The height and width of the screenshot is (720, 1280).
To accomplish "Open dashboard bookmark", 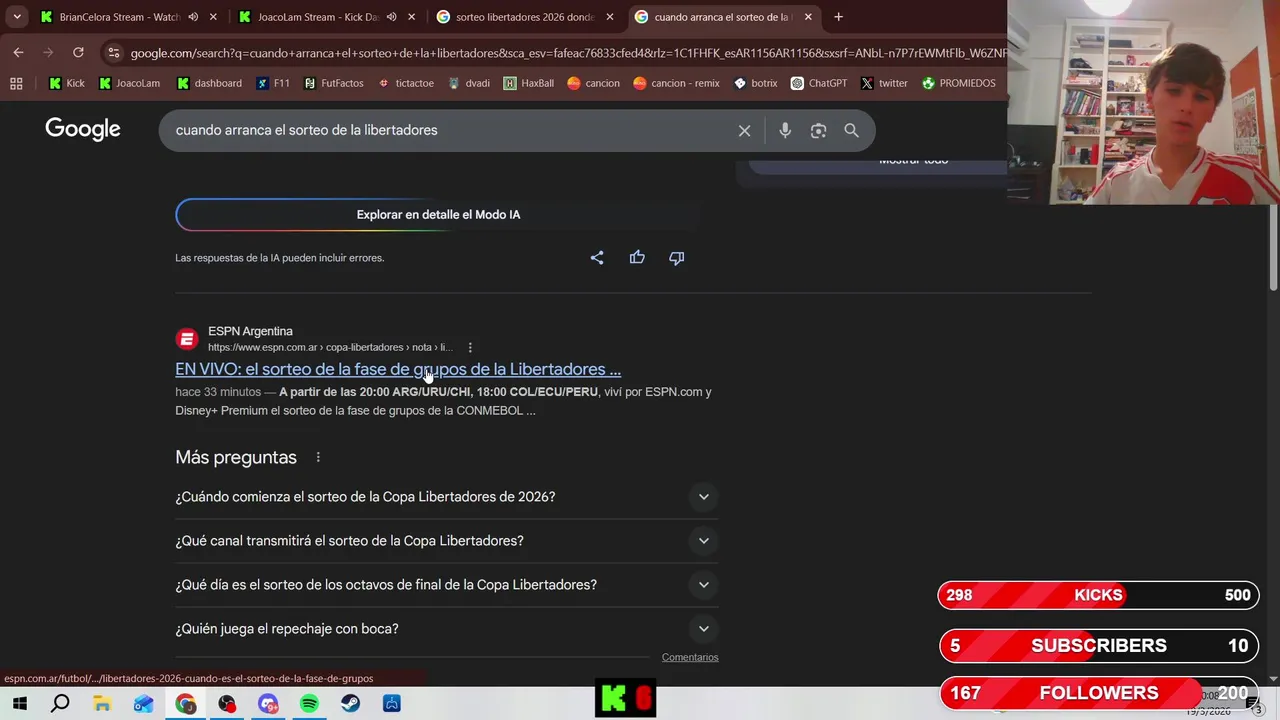I will click(x=209, y=83).
